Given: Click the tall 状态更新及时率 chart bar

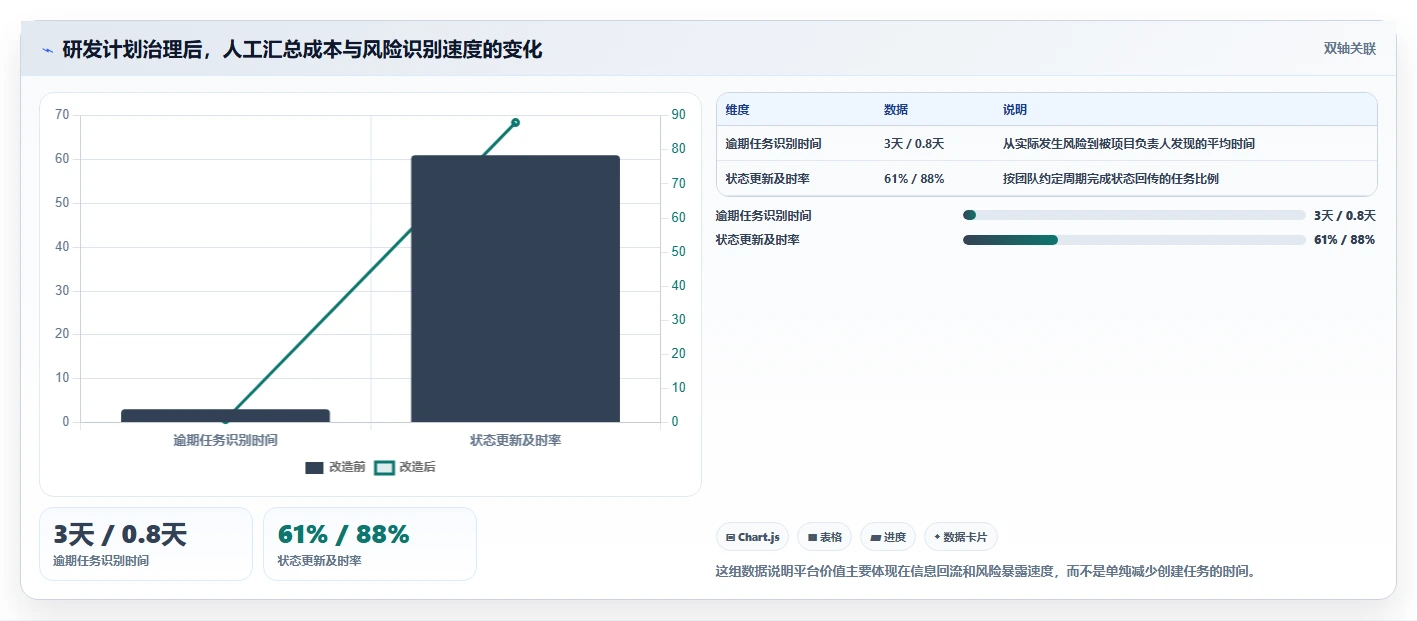Looking at the screenshot, I should [515, 289].
